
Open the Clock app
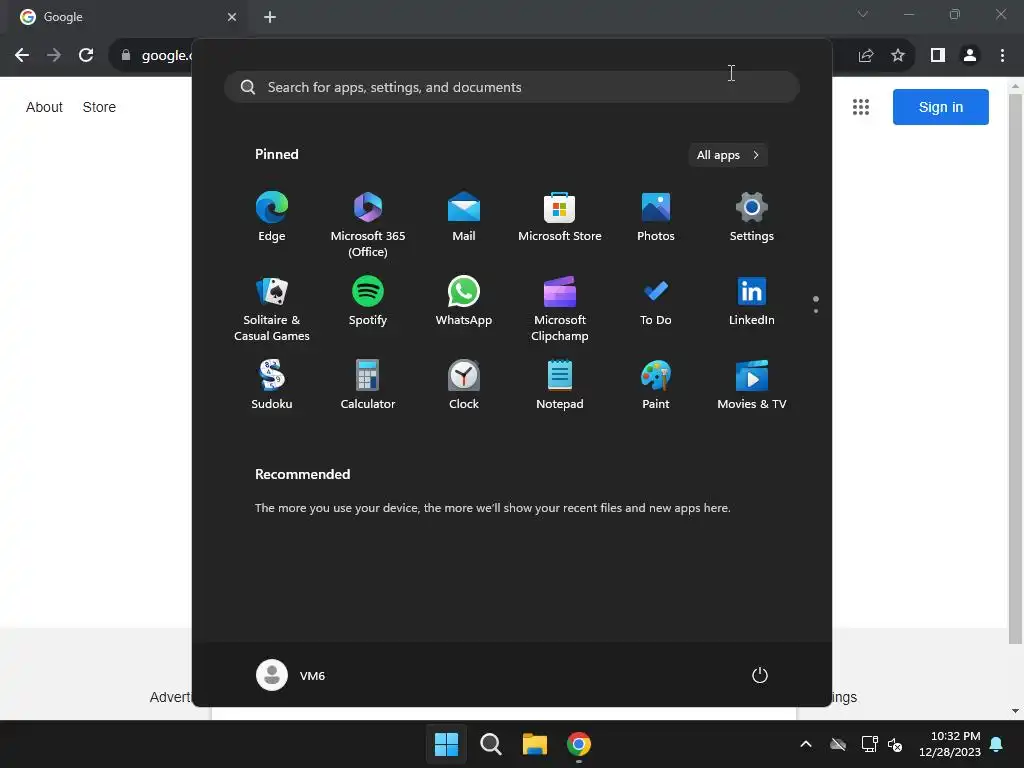click(464, 385)
